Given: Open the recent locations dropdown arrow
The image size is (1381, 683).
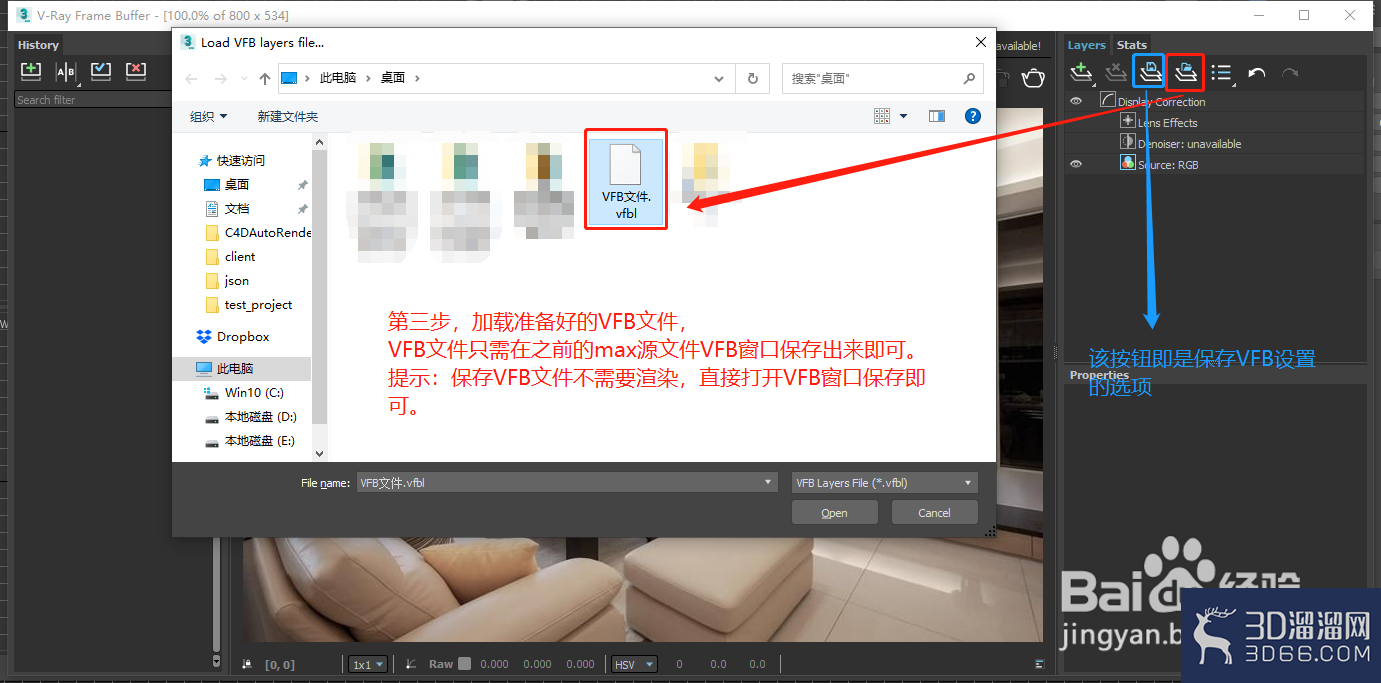Looking at the screenshot, I should pyautogui.click(x=246, y=79).
